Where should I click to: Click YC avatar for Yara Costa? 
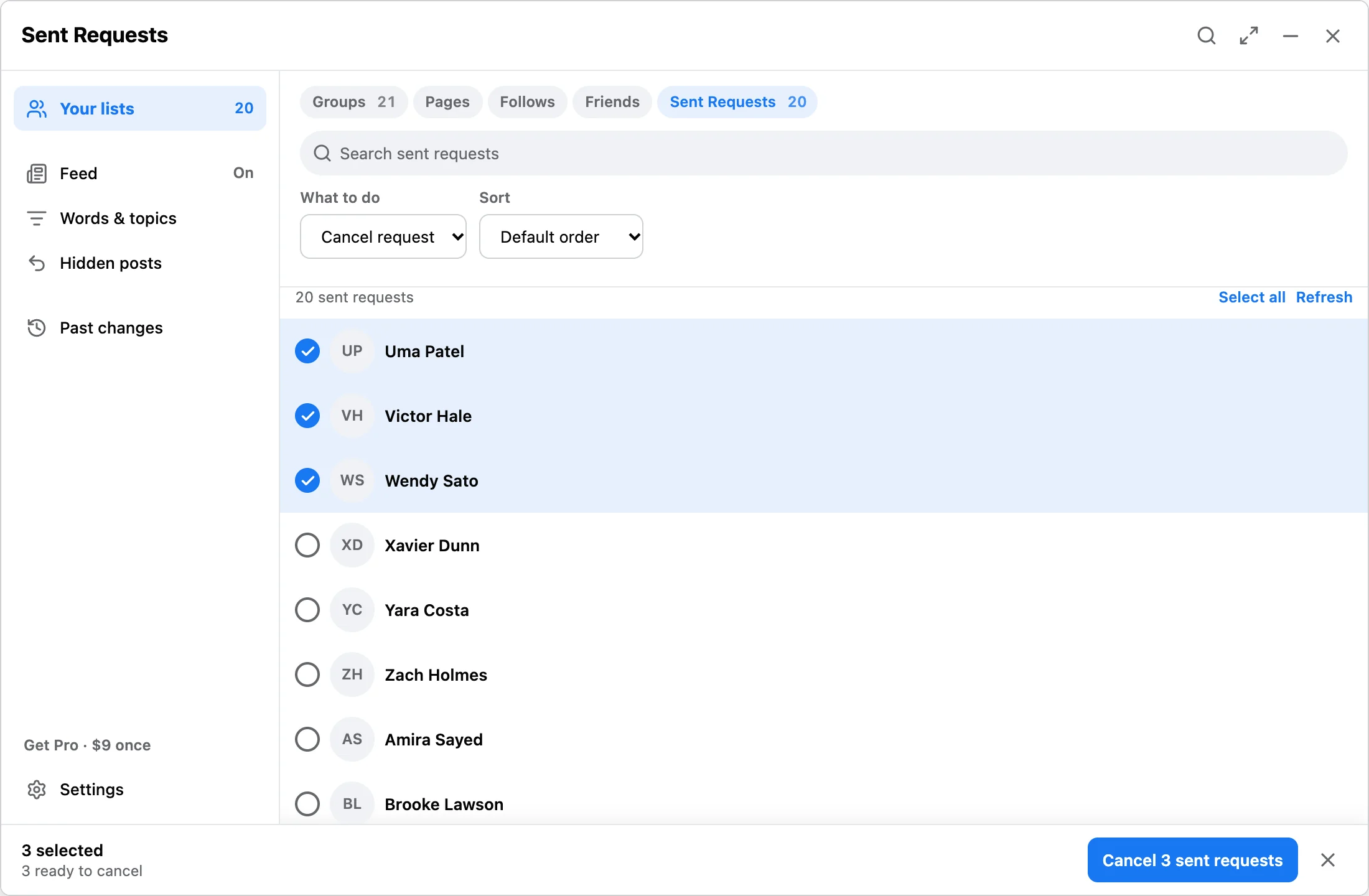tap(352, 610)
